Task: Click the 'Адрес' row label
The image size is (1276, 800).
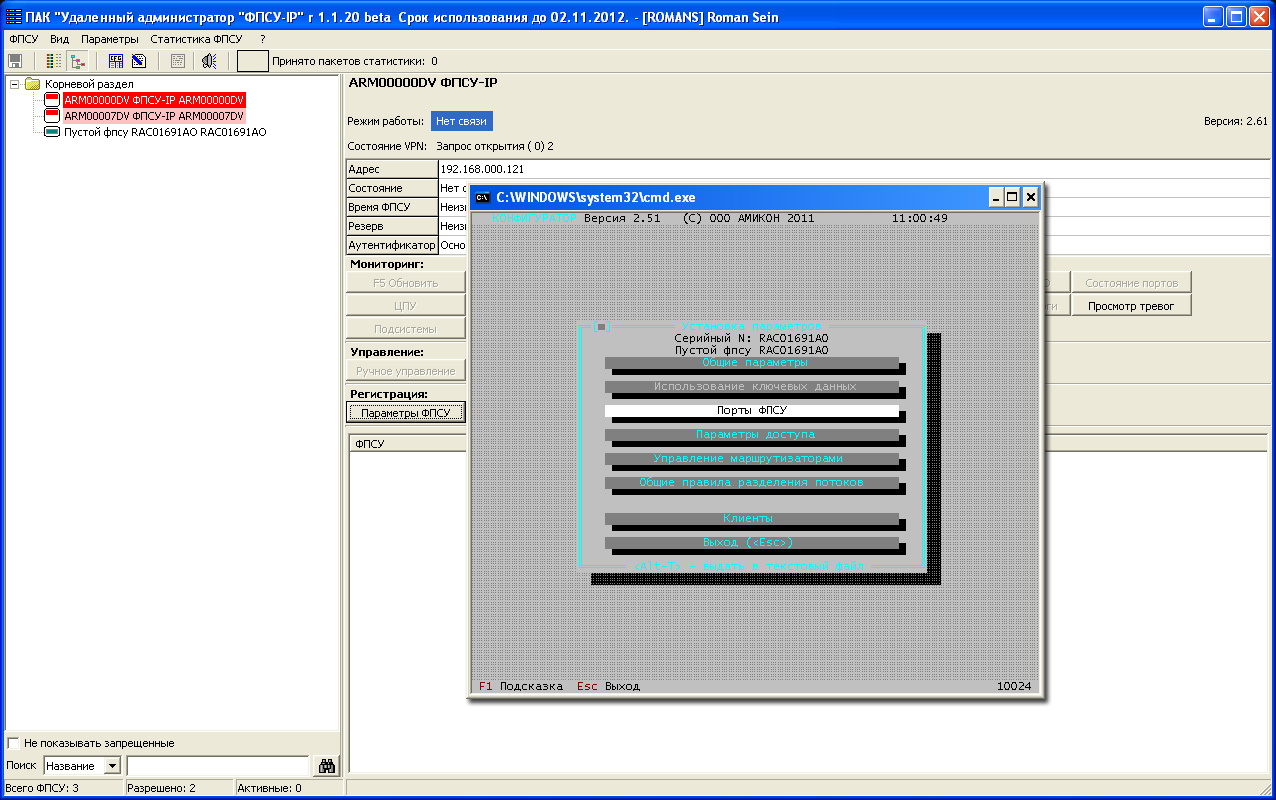Action: point(392,169)
